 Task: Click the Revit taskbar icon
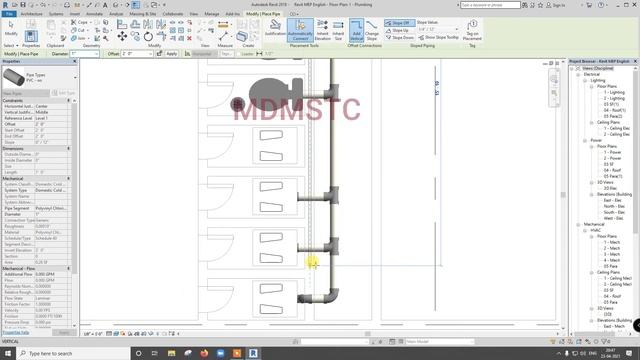tap(253, 353)
